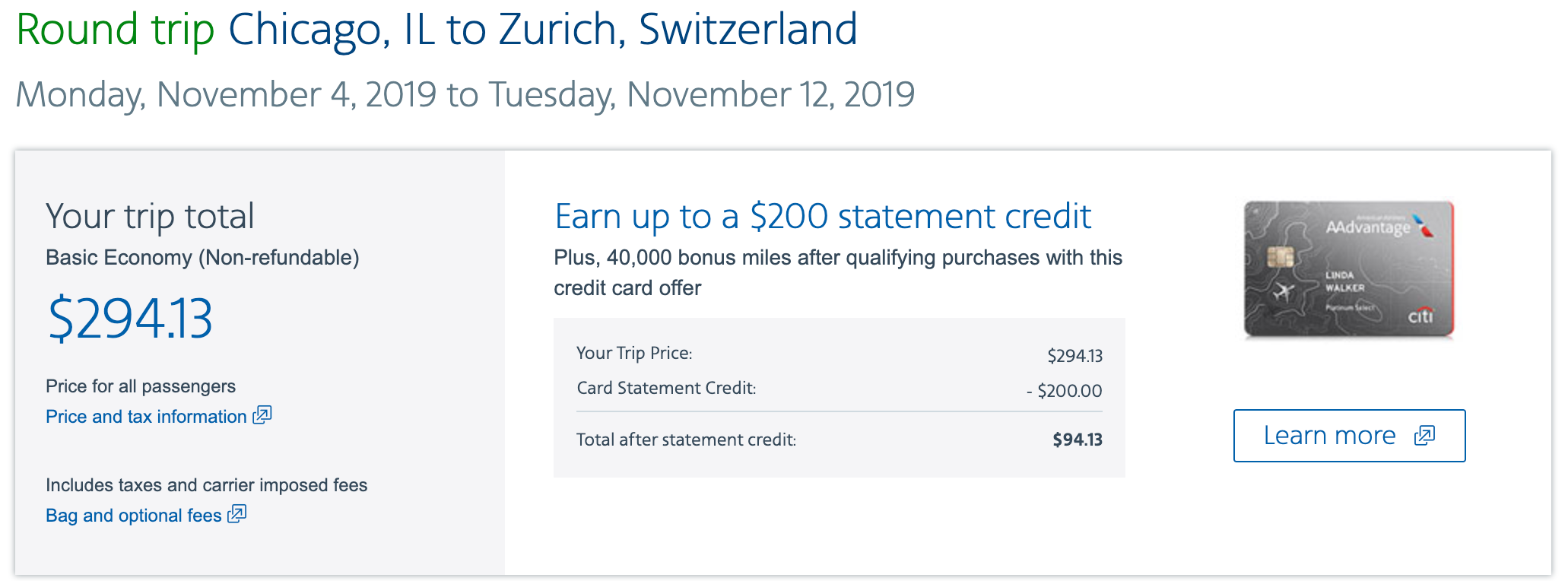Click the Citi logo on the credit card
Viewport: 1568px width, 581px height.
click(x=1420, y=316)
